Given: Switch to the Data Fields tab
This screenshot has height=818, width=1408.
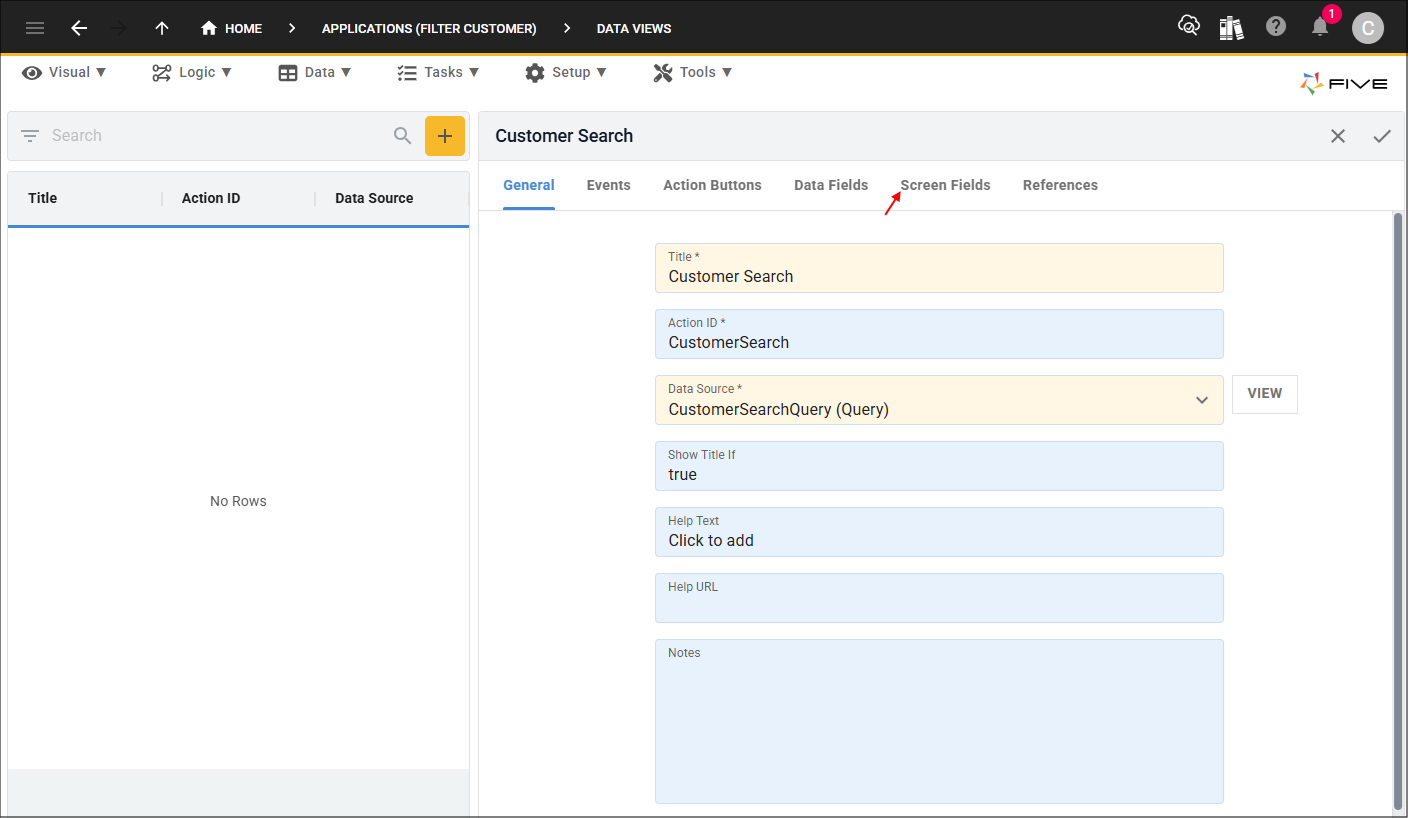Looking at the screenshot, I should pos(831,185).
